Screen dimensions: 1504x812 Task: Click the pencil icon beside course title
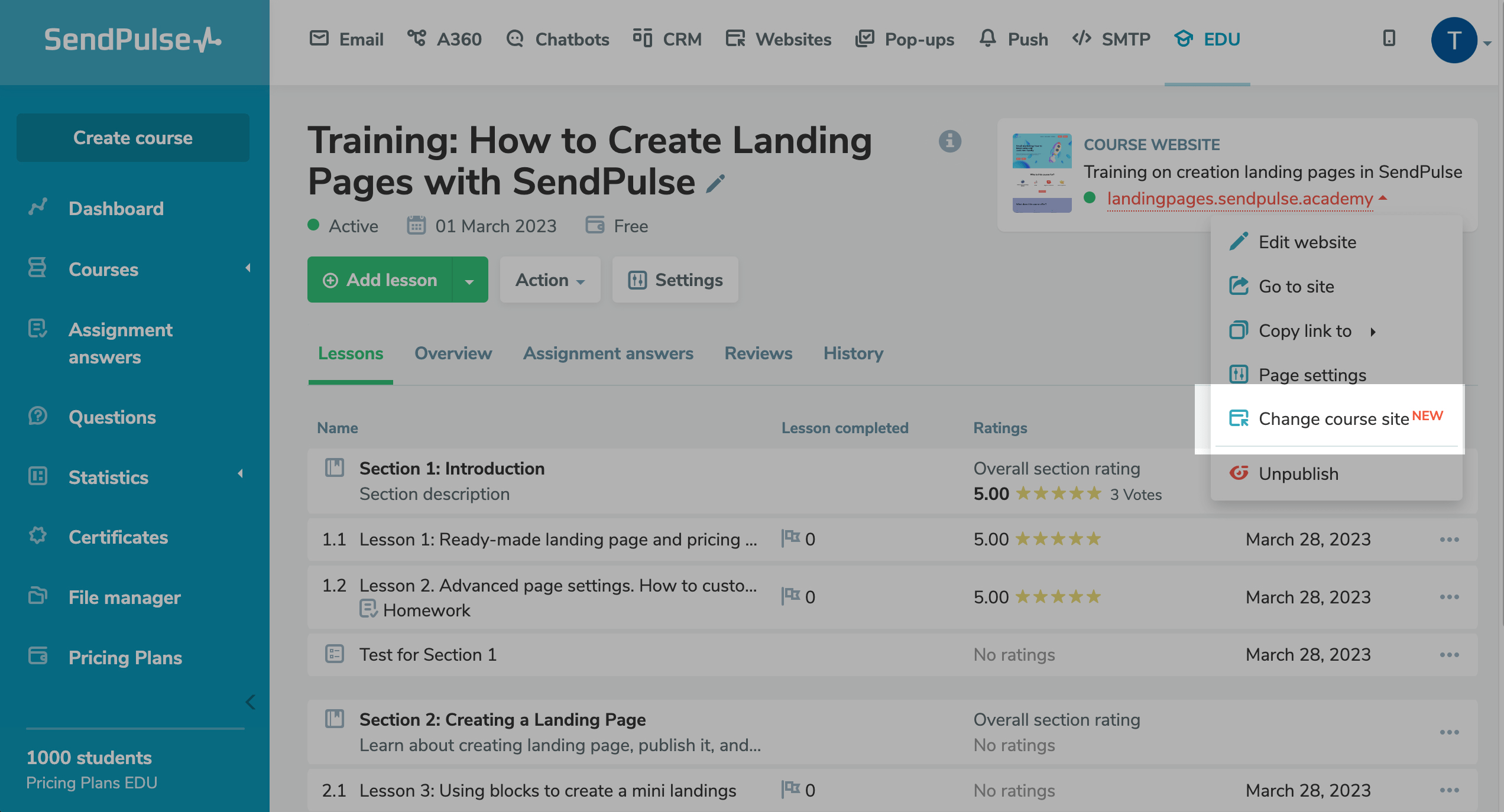pos(715,184)
